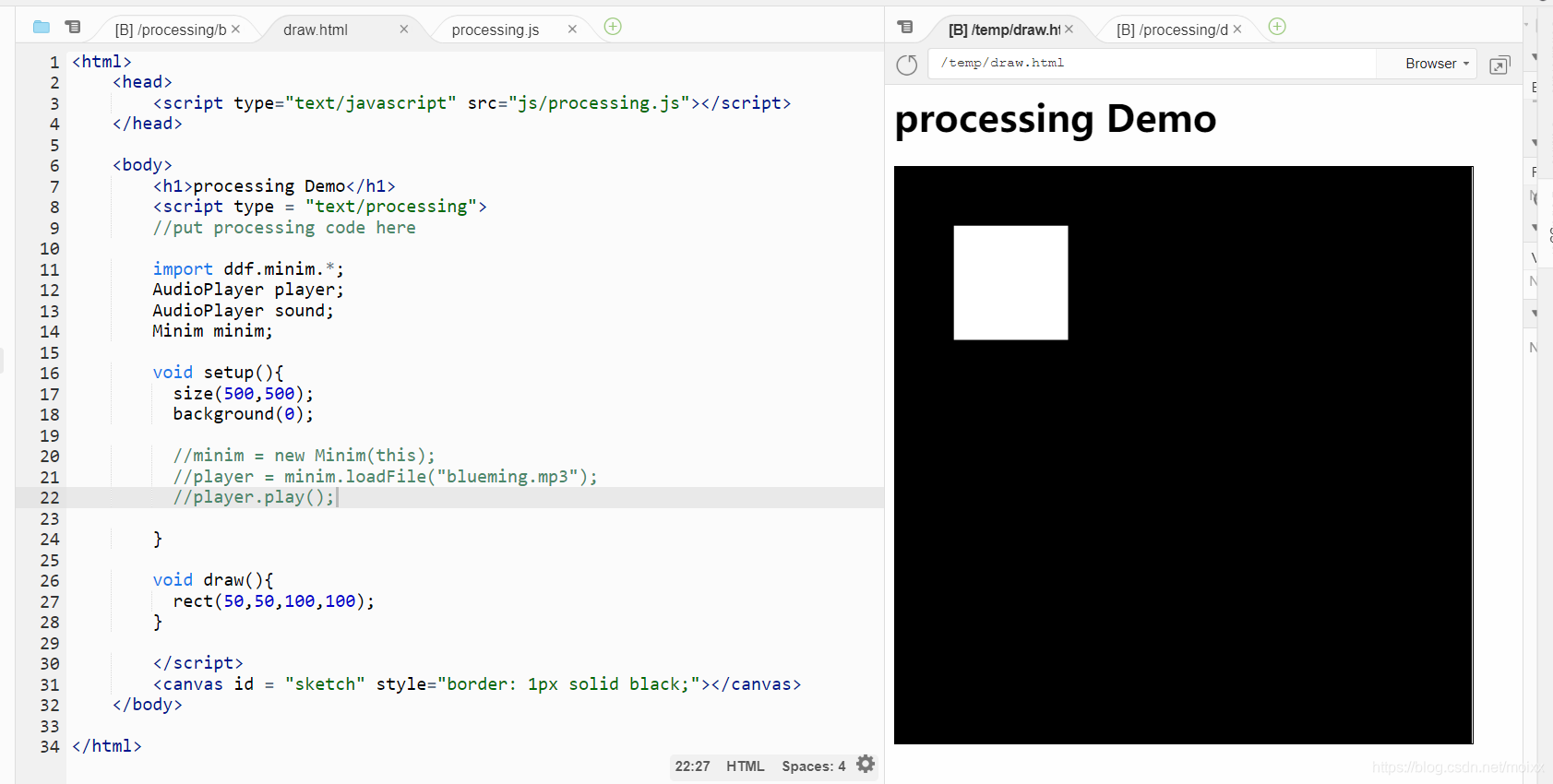Viewport: 1553px width, 784px height.
Task: Click the '<h1>processing Demo</h1>' line
Action: click(x=274, y=186)
